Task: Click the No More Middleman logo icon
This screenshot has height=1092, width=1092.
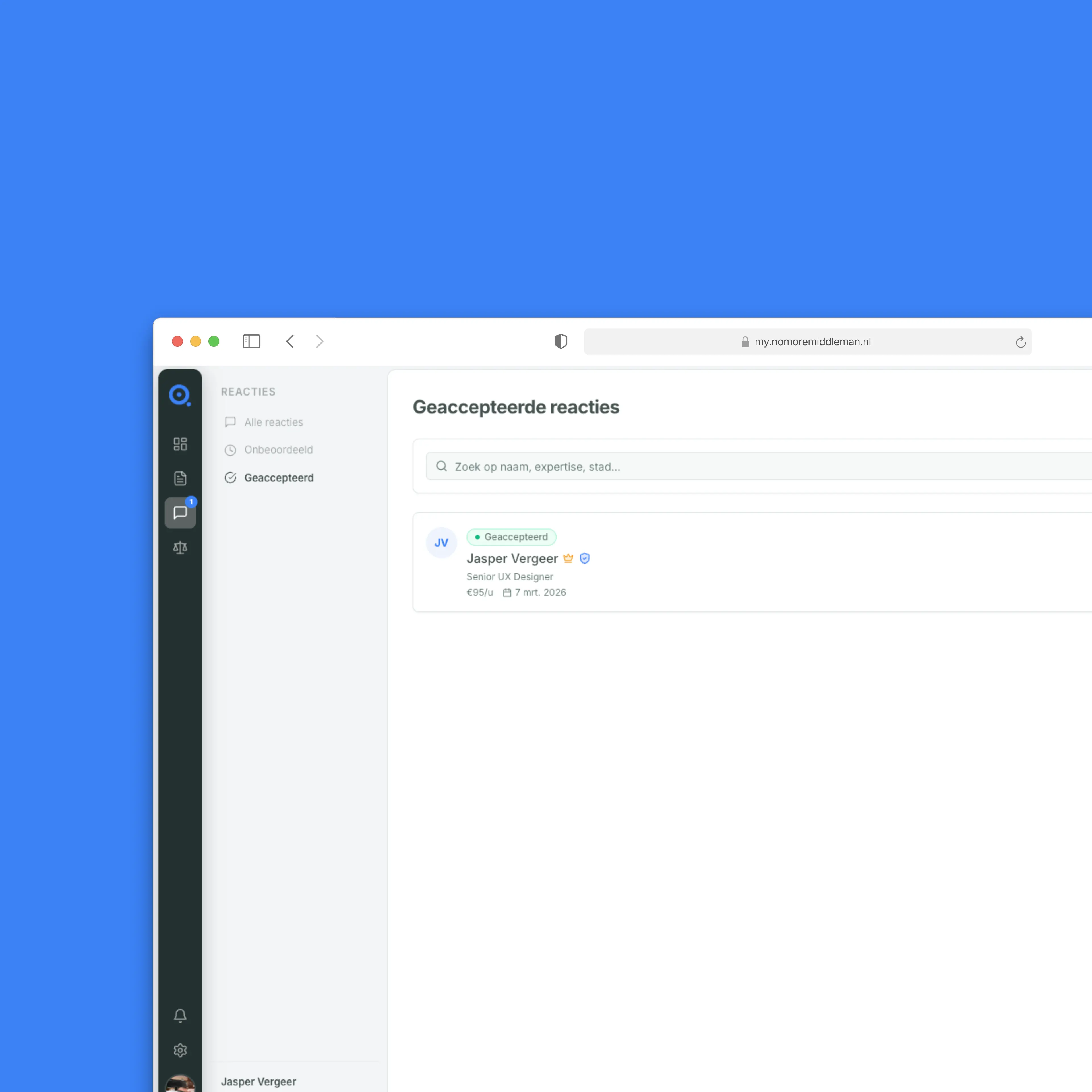Action: tap(180, 395)
